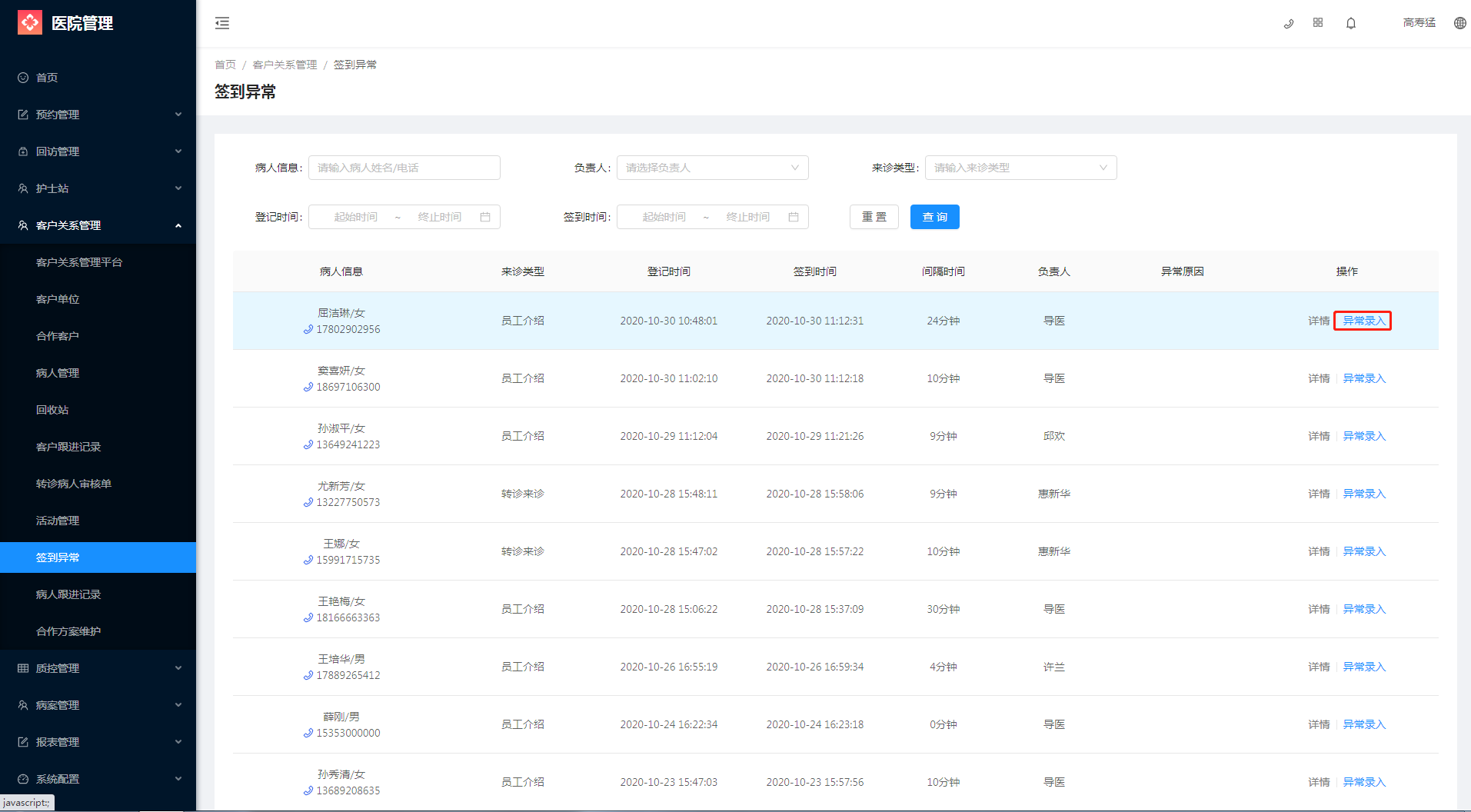Open 病人管理 submenu item
The image size is (1471, 812).
[98, 373]
